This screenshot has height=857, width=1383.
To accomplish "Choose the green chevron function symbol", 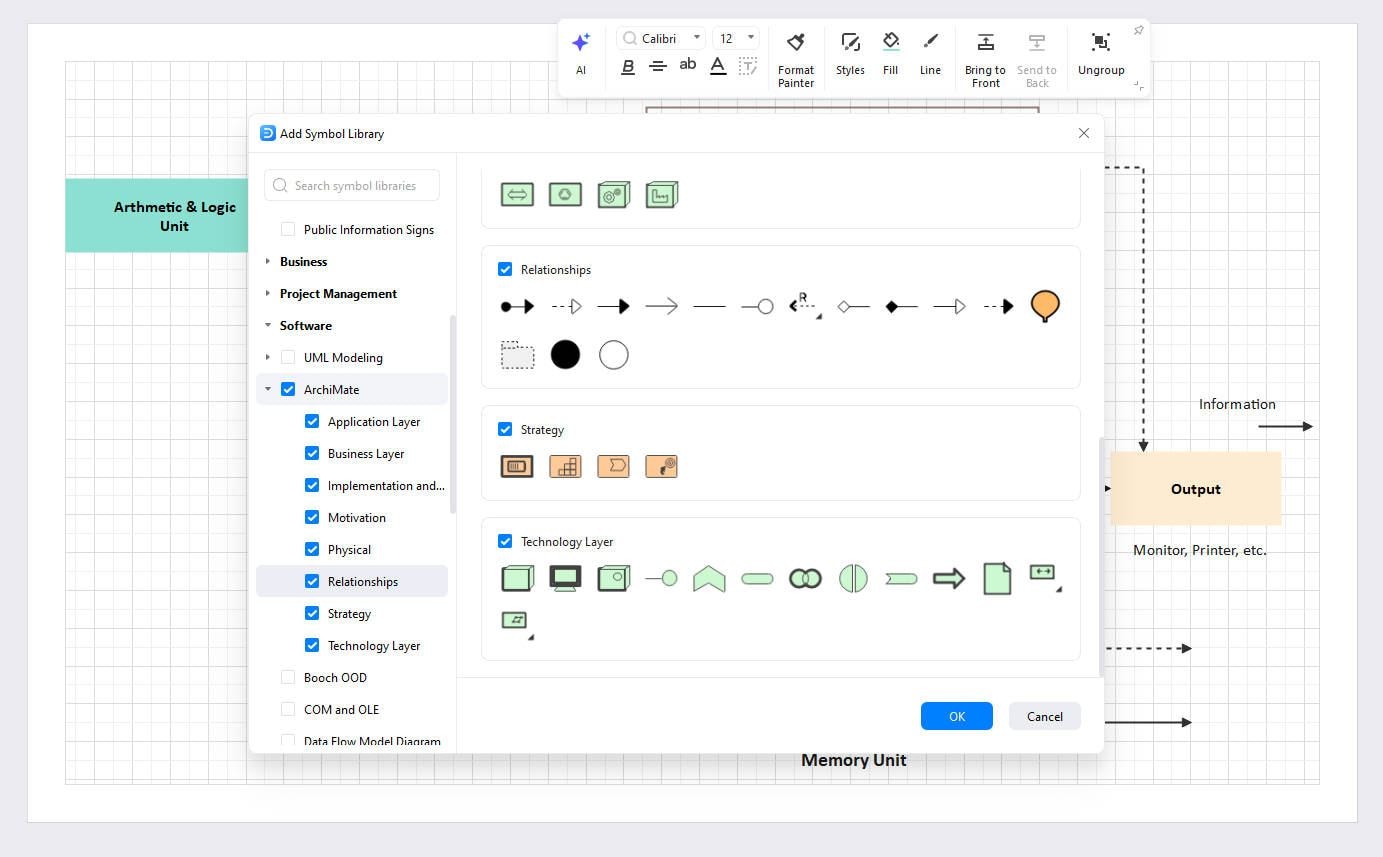I will (709, 578).
